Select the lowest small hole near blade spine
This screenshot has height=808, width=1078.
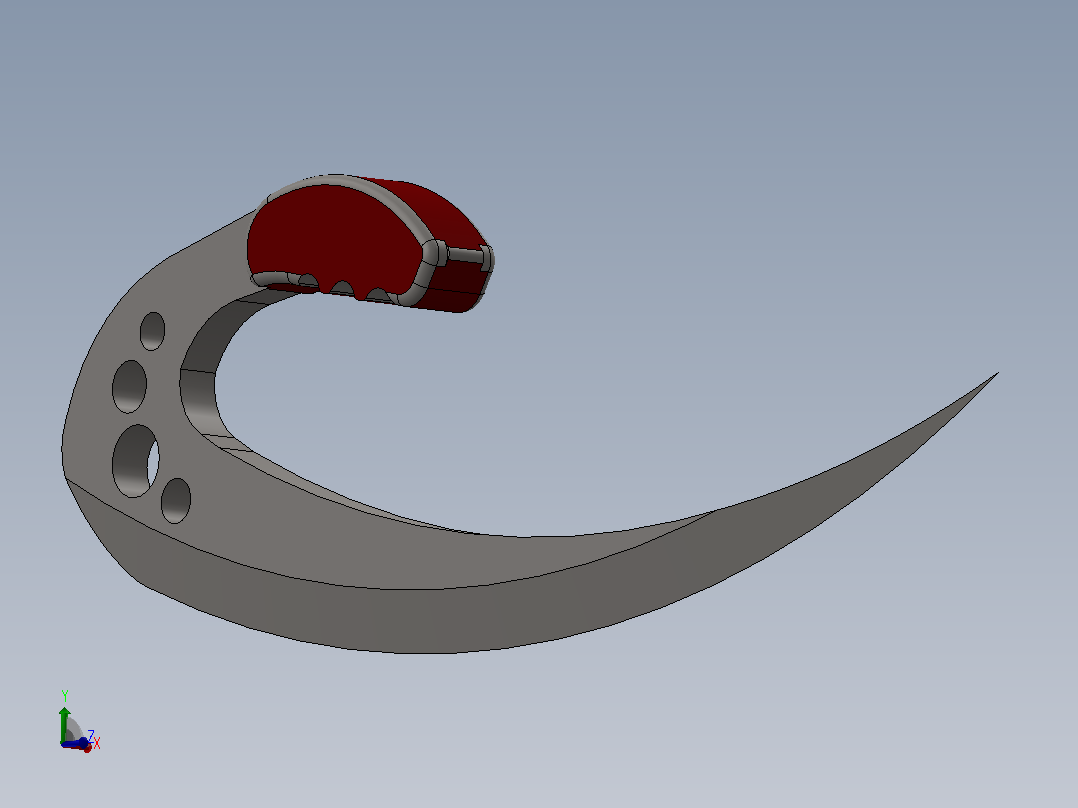point(176,501)
